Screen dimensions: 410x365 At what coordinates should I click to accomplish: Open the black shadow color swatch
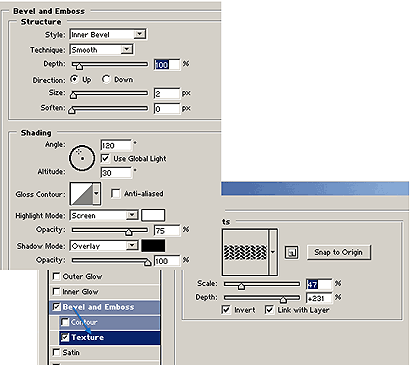click(153, 246)
